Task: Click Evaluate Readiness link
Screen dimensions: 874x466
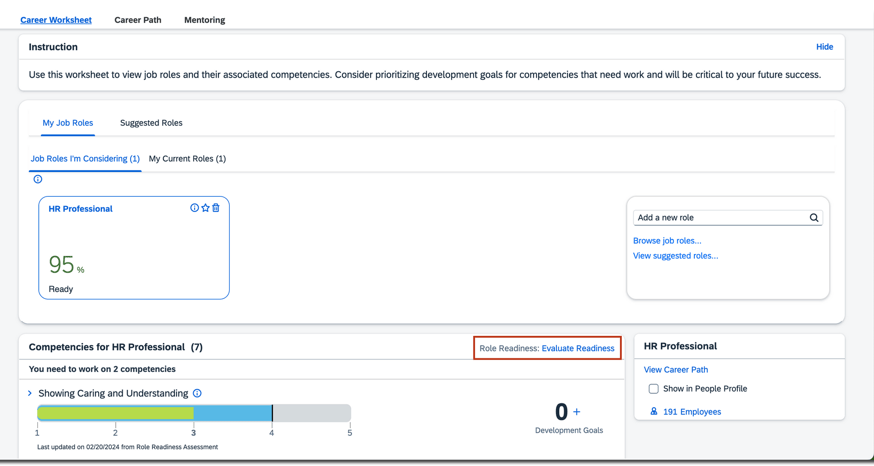Action: tap(578, 348)
